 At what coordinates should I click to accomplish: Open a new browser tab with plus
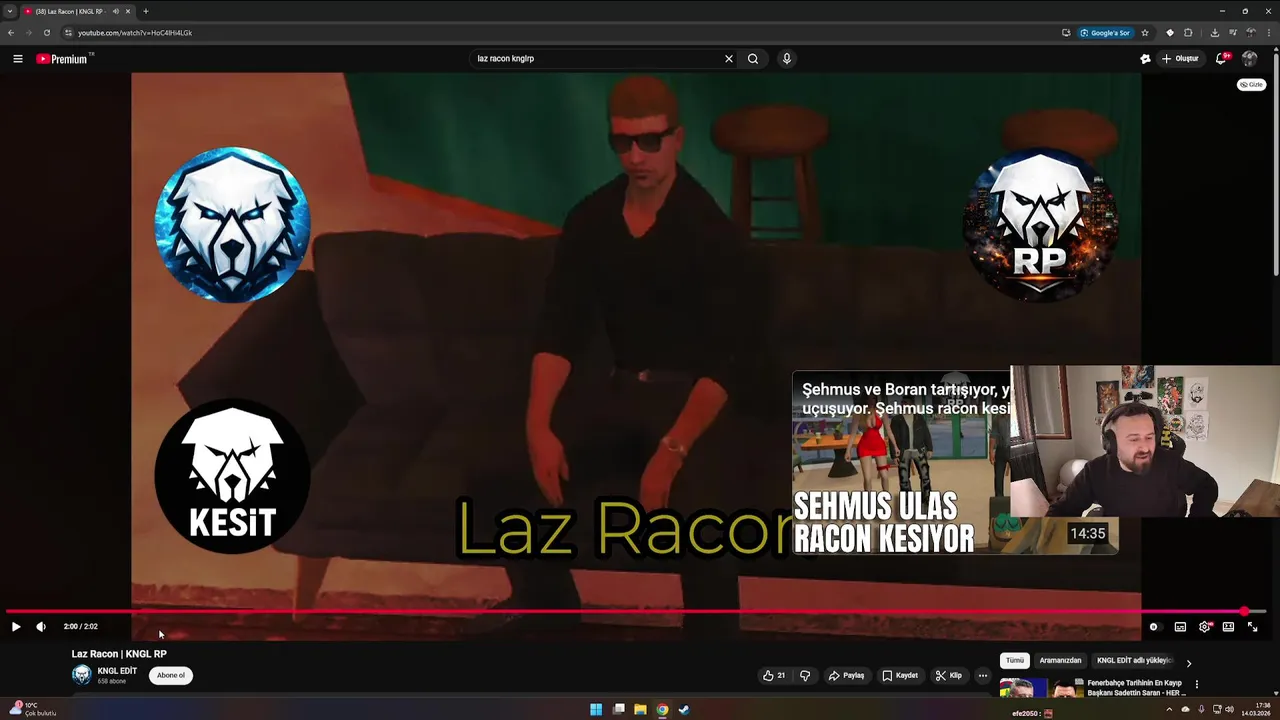pos(146,11)
